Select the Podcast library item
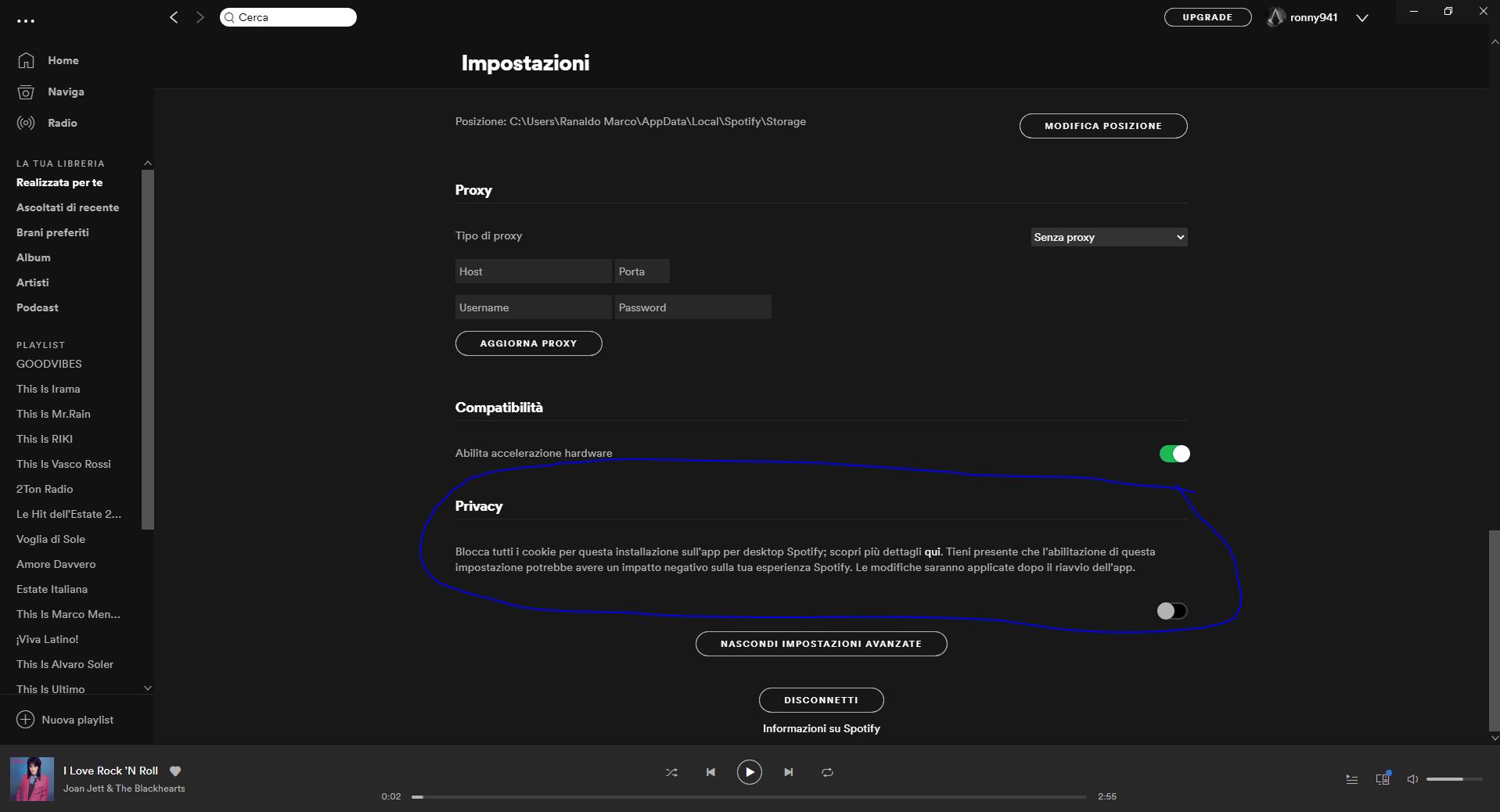Viewport: 1500px width, 812px height. click(37, 307)
